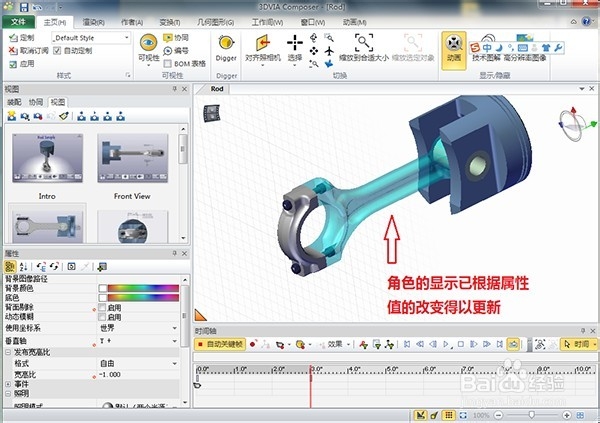
Task: Click the timeline play button
Action: [447, 344]
